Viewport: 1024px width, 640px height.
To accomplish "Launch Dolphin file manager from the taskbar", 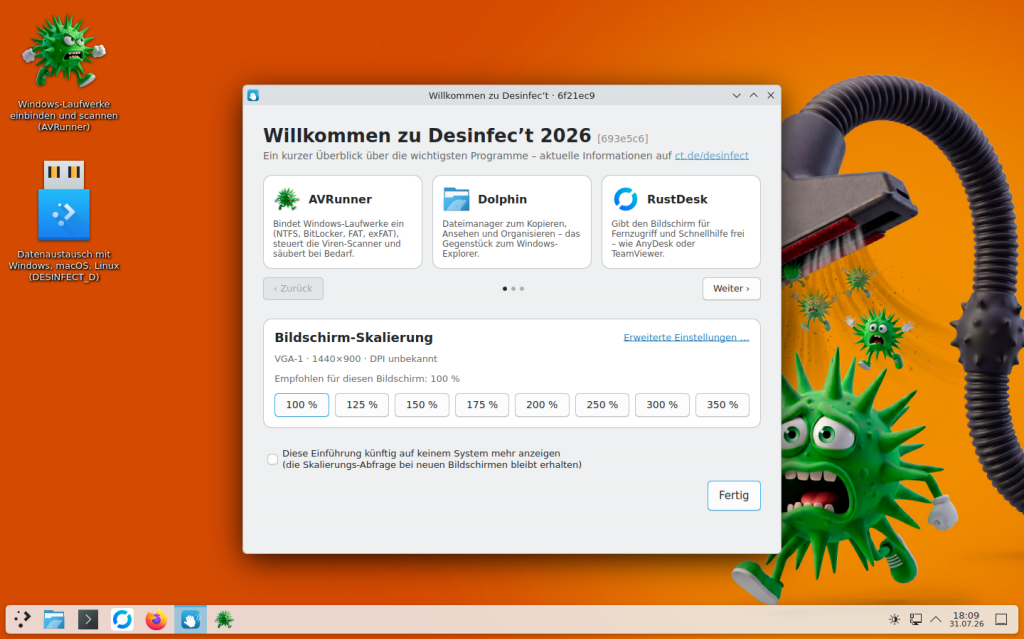I will point(54,619).
